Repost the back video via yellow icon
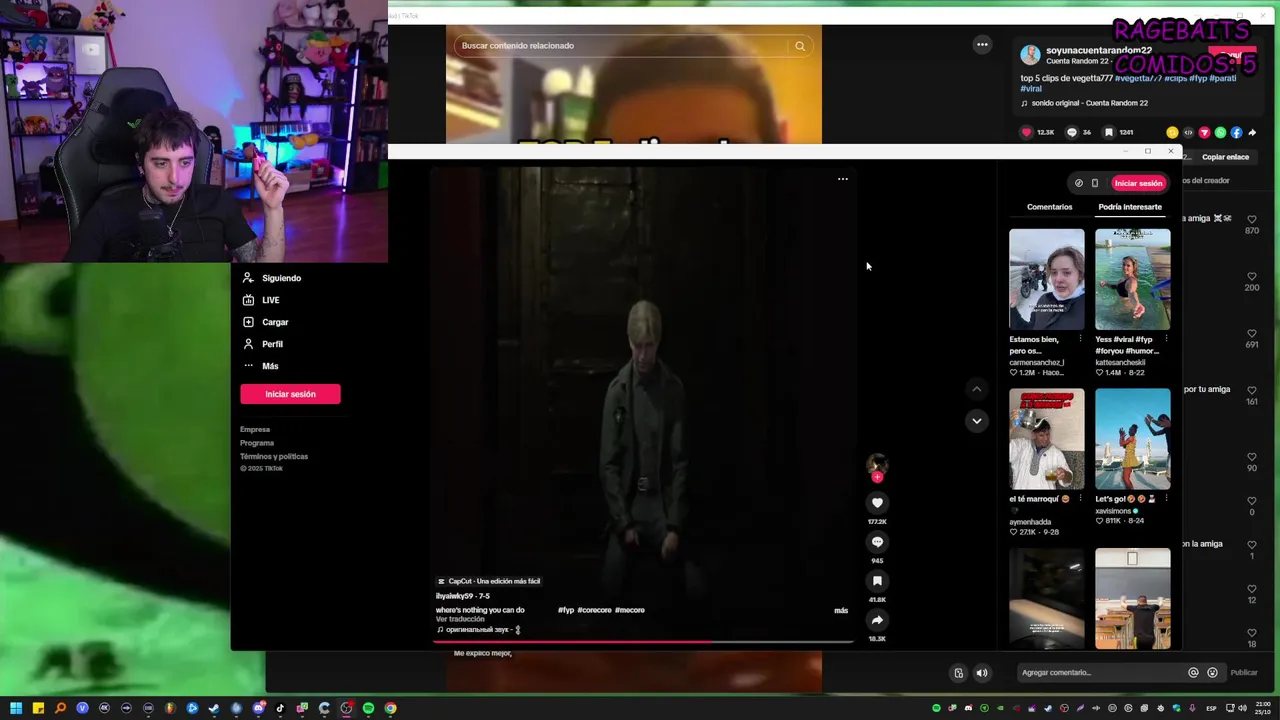Viewport: 1280px width, 720px height. pos(1172,132)
